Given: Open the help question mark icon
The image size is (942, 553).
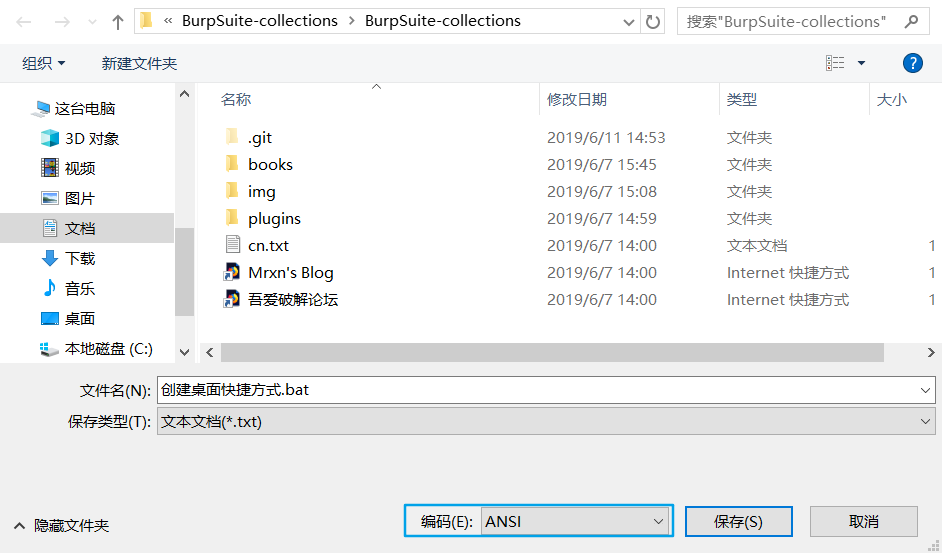Looking at the screenshot, I should coord(912,63).
